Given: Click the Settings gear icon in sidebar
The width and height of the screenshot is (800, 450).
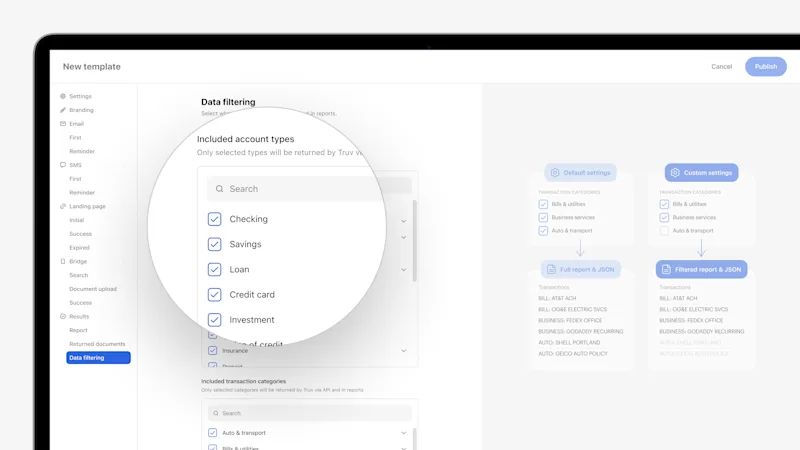Looking at the screenshot, I should tap(63, 96).
